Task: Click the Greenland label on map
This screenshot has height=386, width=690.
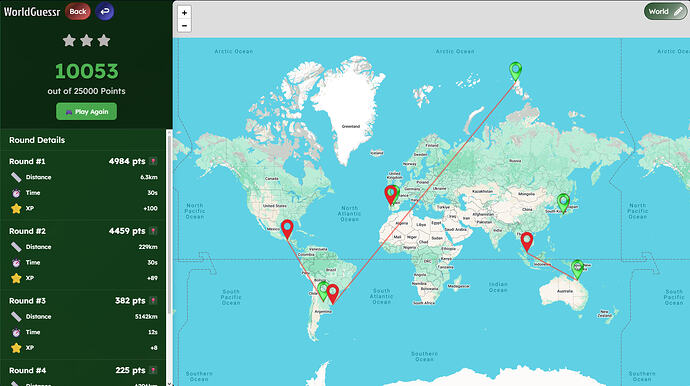Action: point(351,126)
